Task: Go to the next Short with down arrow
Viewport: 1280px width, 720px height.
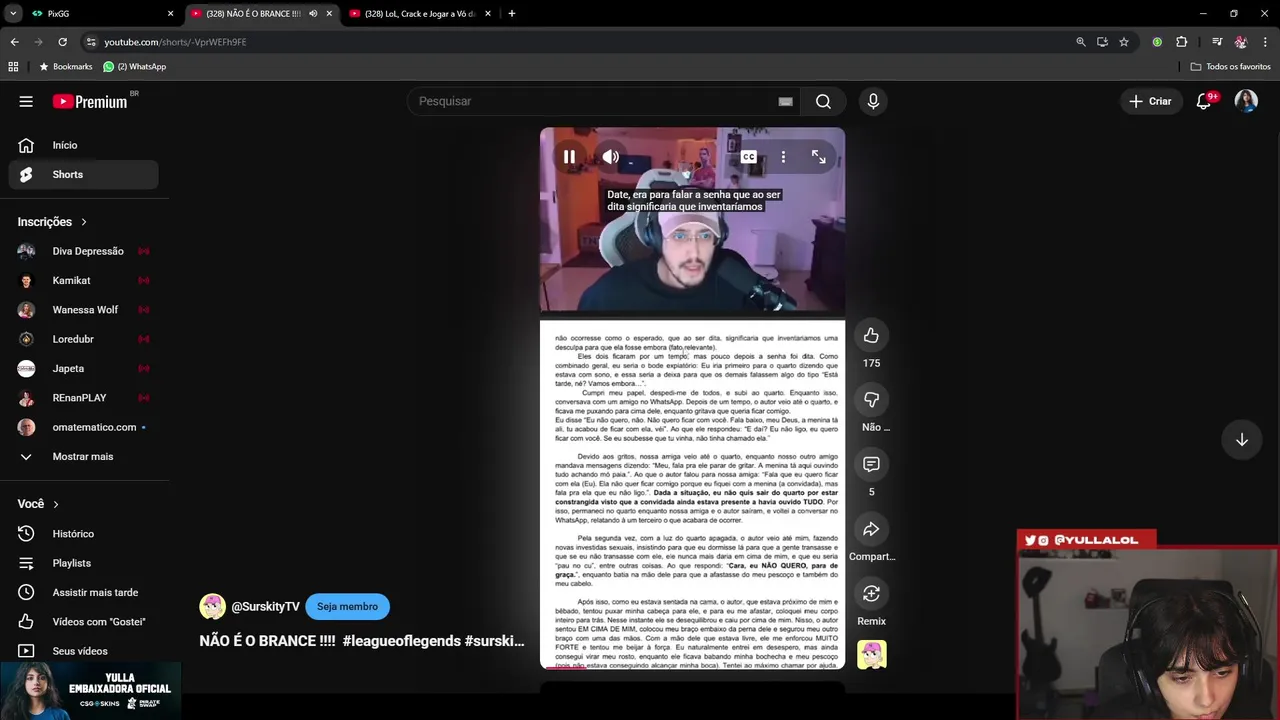Action: [x=1241, y=440]
